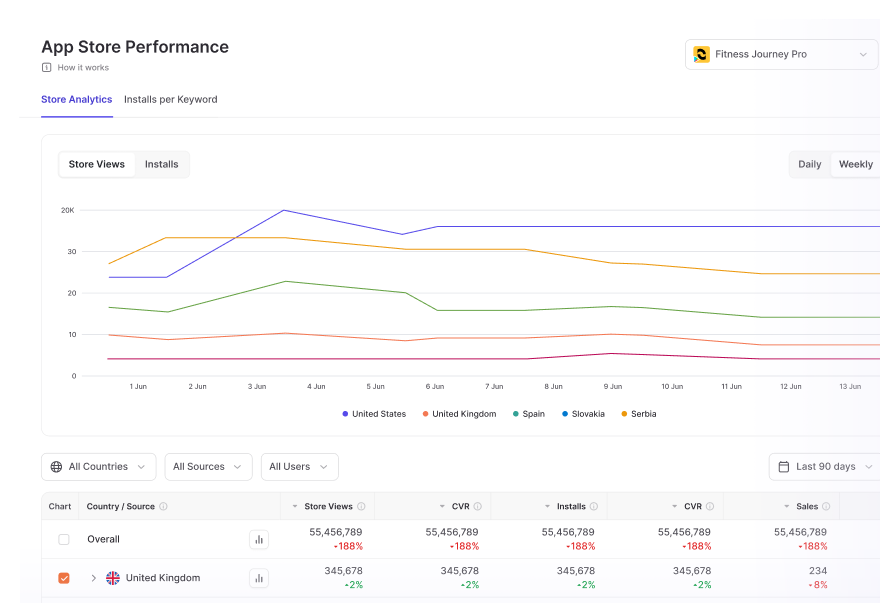Switch chart to Weekly view
Viewport: 880px width, 603px height.
tap(855, 165)
